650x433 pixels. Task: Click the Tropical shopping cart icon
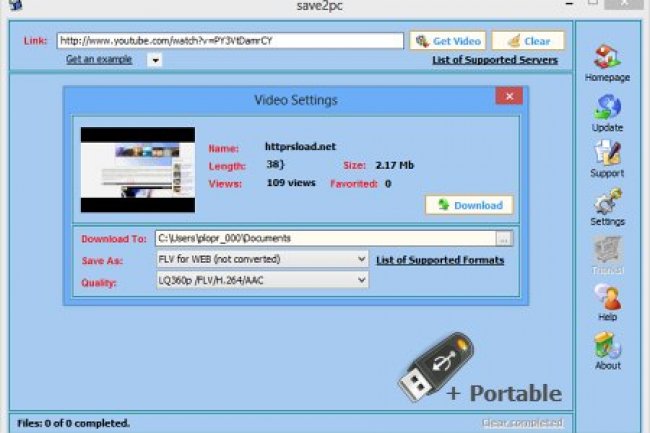(607, 250)
